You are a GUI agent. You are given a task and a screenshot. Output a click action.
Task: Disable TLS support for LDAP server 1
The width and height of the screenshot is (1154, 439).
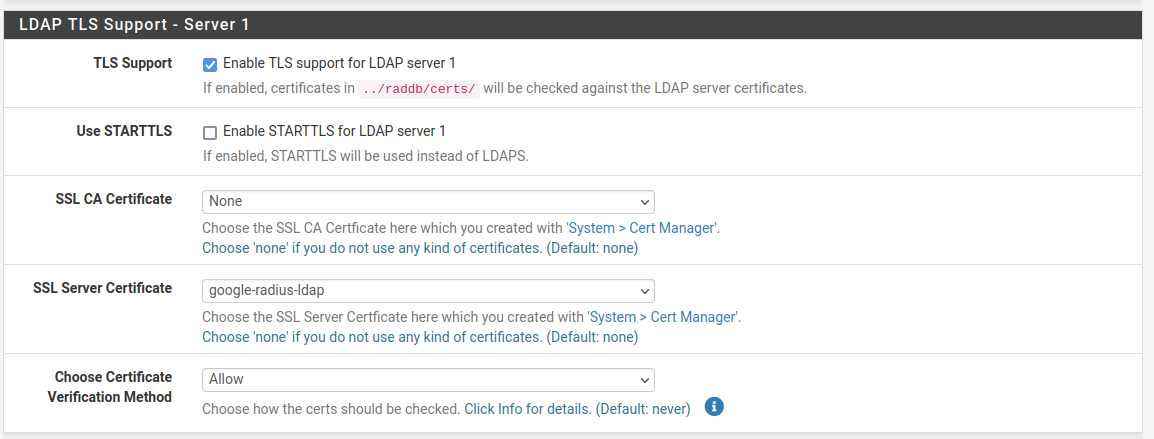pyautogui.click(x=210, y=64)
